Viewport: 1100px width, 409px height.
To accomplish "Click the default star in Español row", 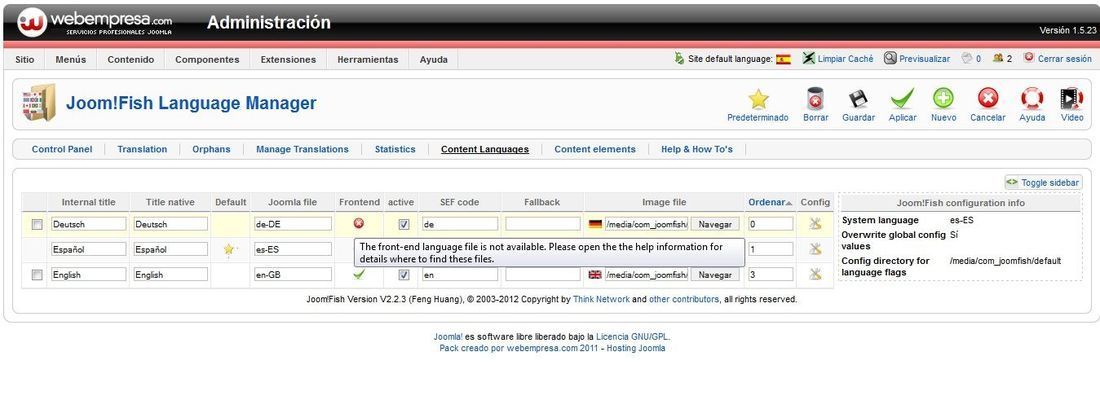I will (229, 249).
